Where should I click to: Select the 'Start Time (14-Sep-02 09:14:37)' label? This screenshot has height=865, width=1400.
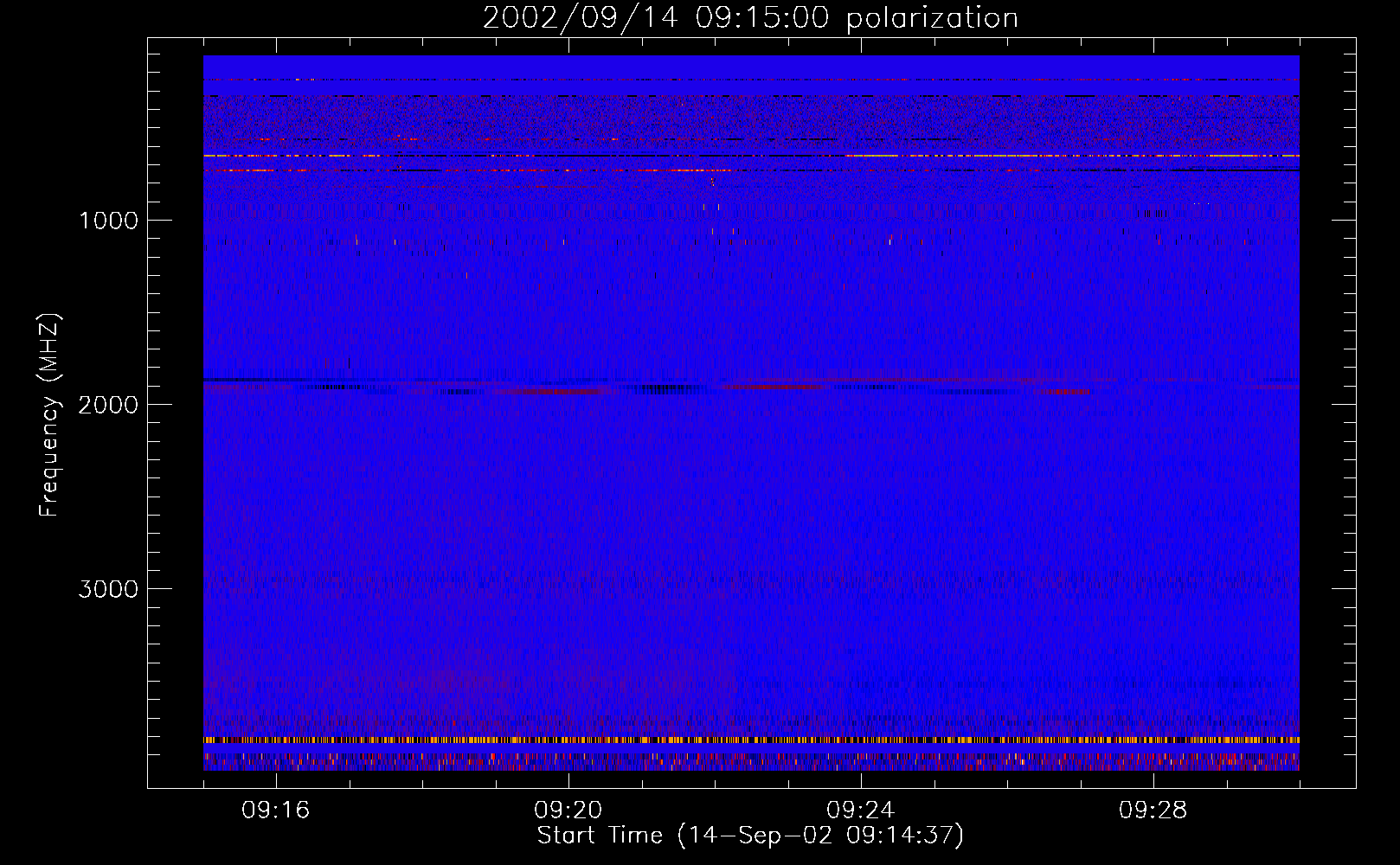point(750,836)
